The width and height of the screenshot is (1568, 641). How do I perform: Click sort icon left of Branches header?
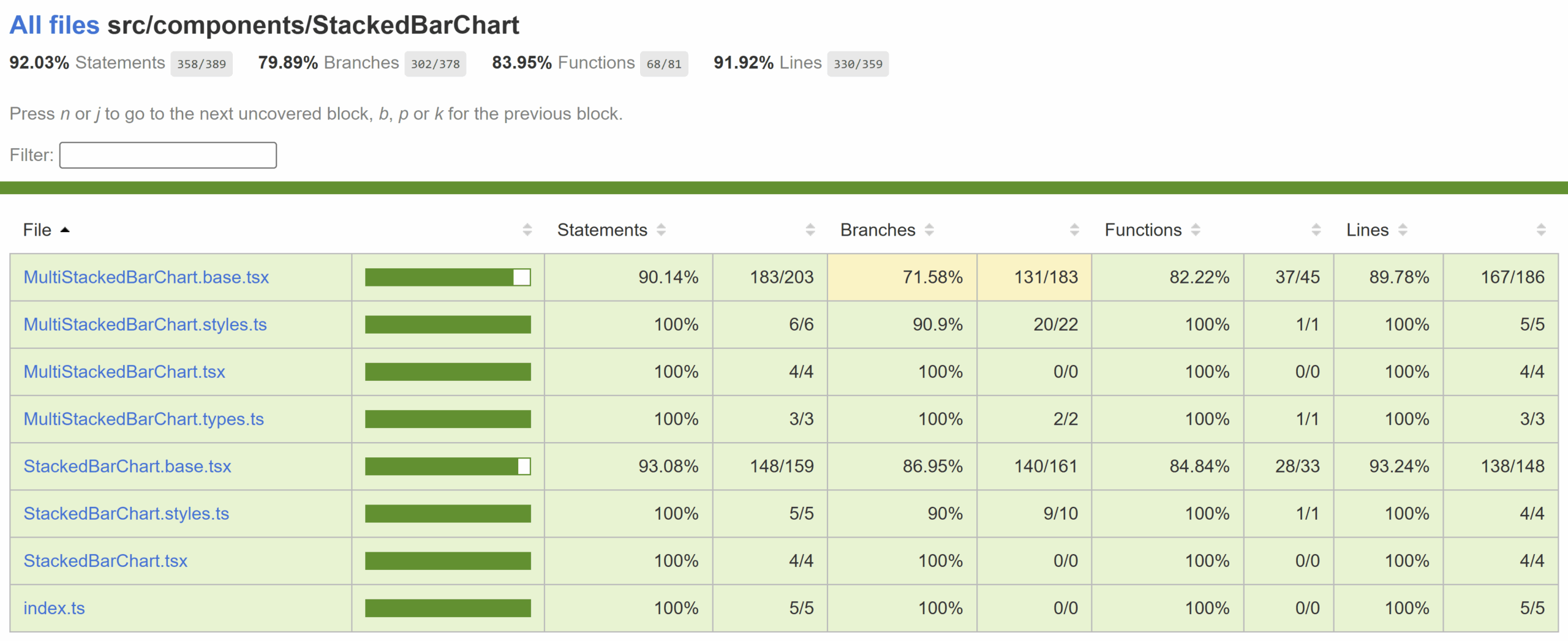tap(810, 230)
